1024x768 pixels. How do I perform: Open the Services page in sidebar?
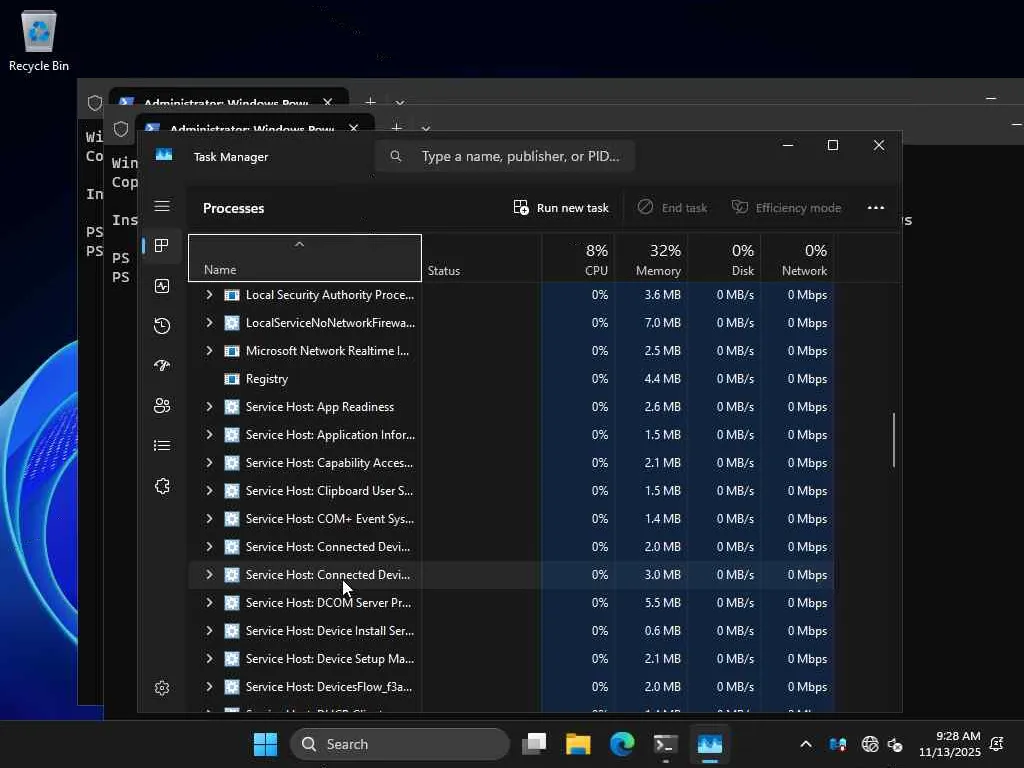click(x=162, y=486)
